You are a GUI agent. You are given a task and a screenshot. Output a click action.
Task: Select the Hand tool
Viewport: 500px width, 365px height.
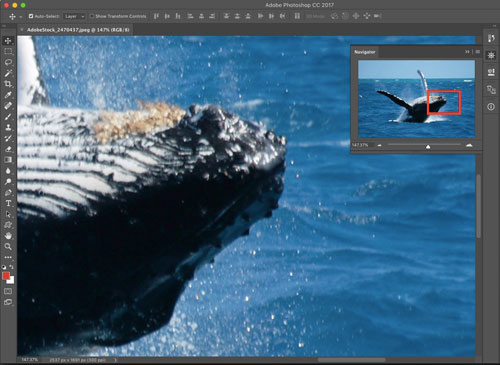[8, 236]
